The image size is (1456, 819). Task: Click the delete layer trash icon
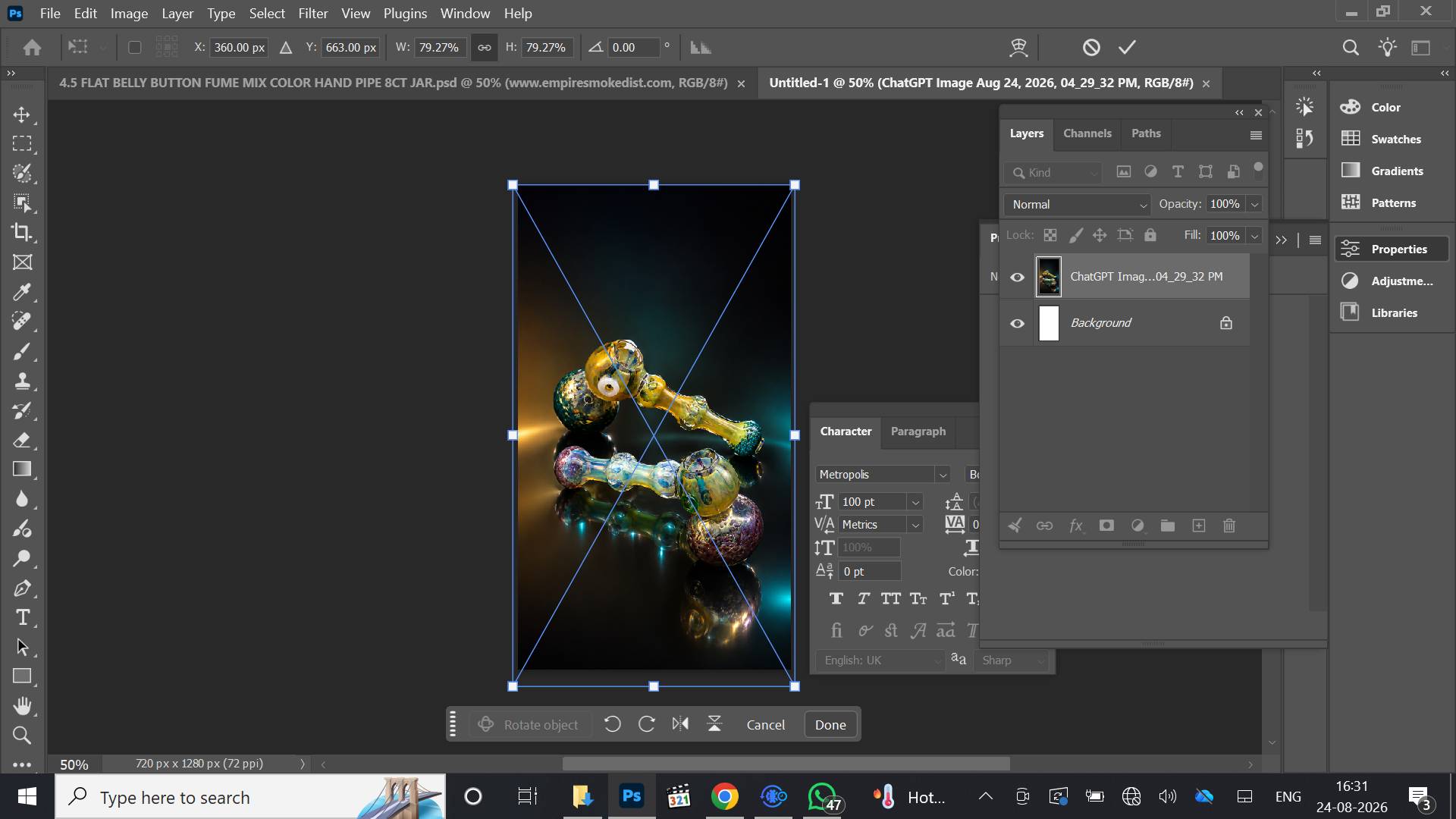[1229, 526]
